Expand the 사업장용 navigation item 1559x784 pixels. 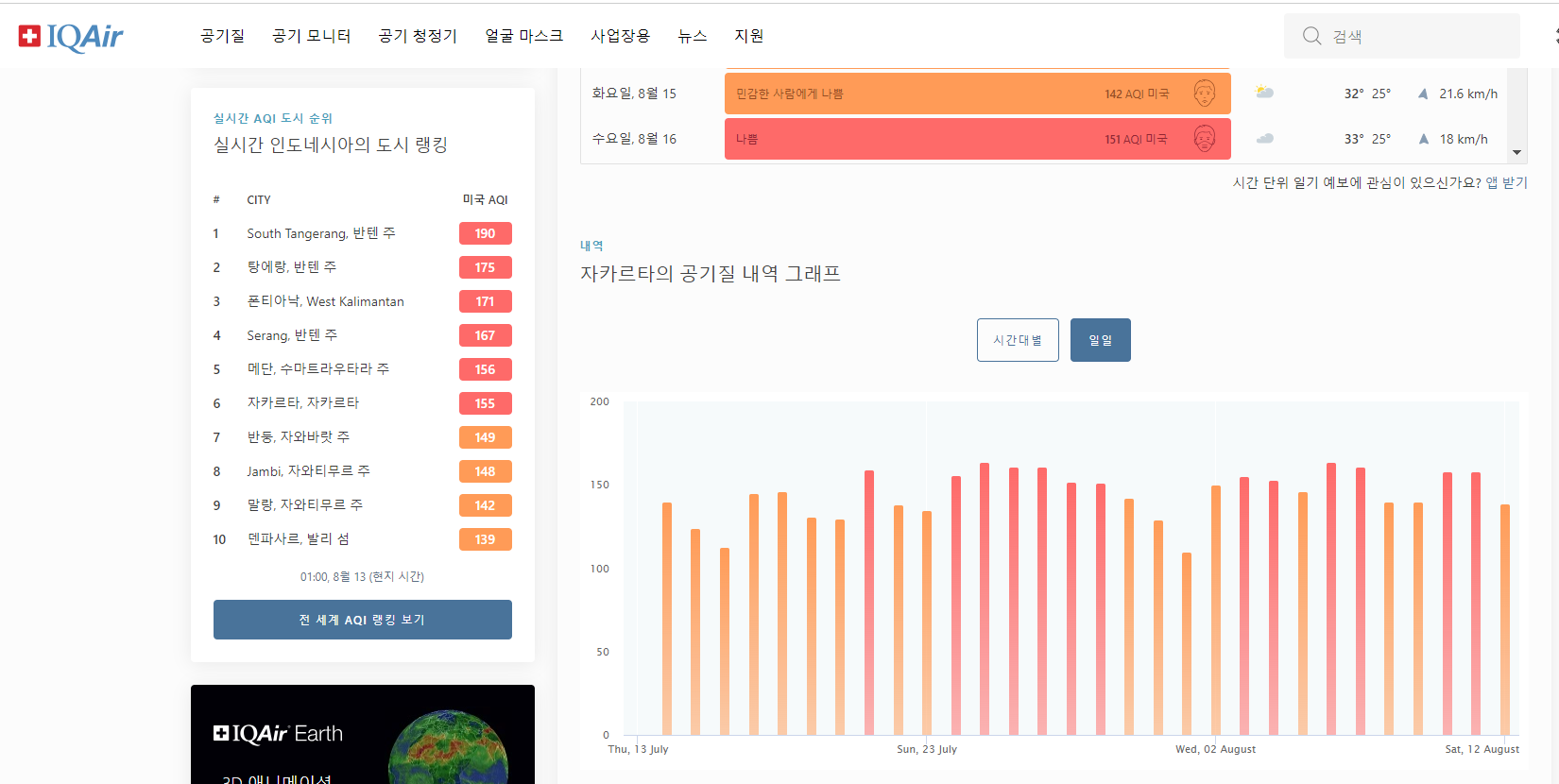tap(620, 36)
